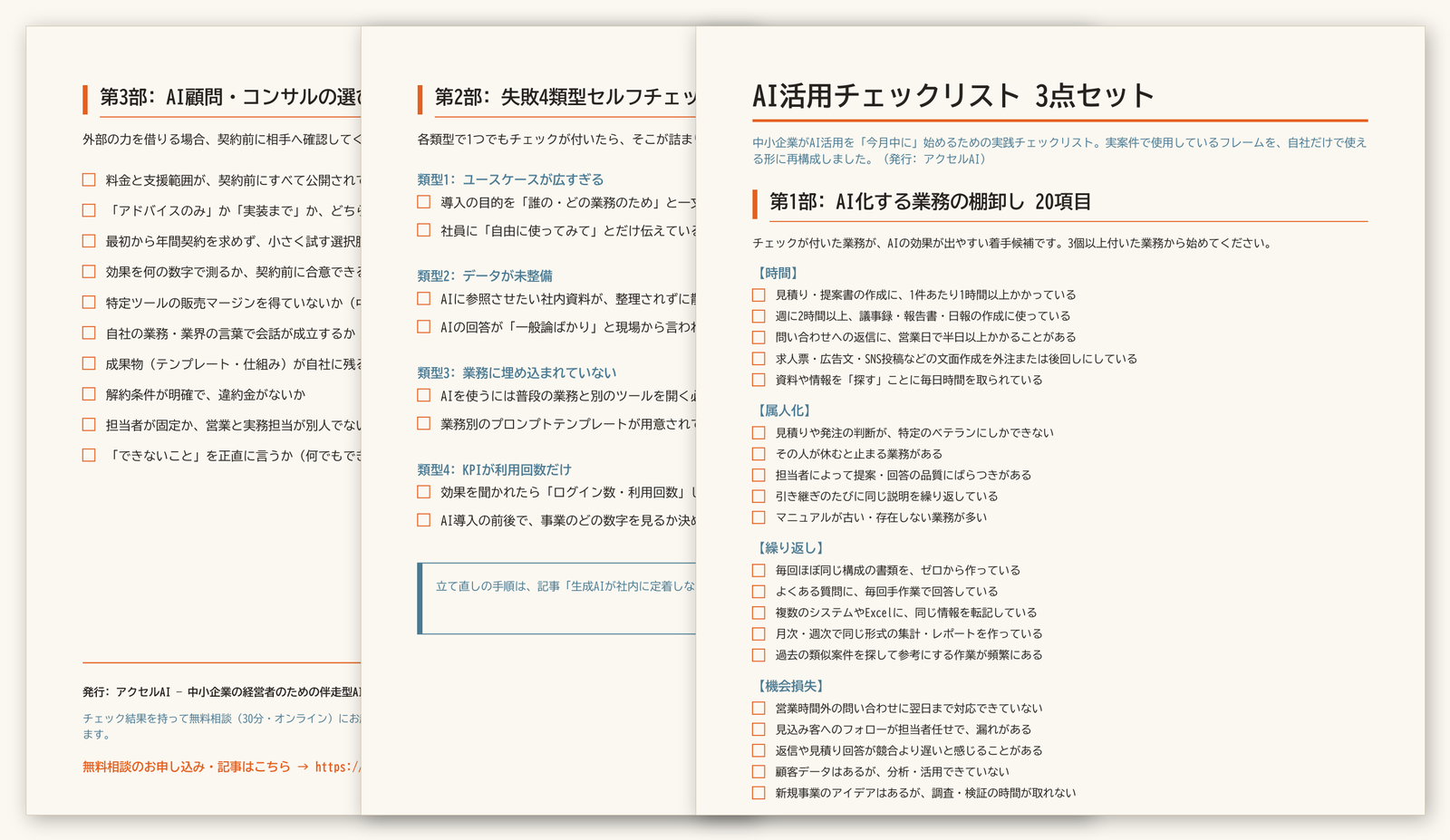Check AIに参照させたい社内資料が box
This screenshot has height=840, width=1450.
pos(423,298)
